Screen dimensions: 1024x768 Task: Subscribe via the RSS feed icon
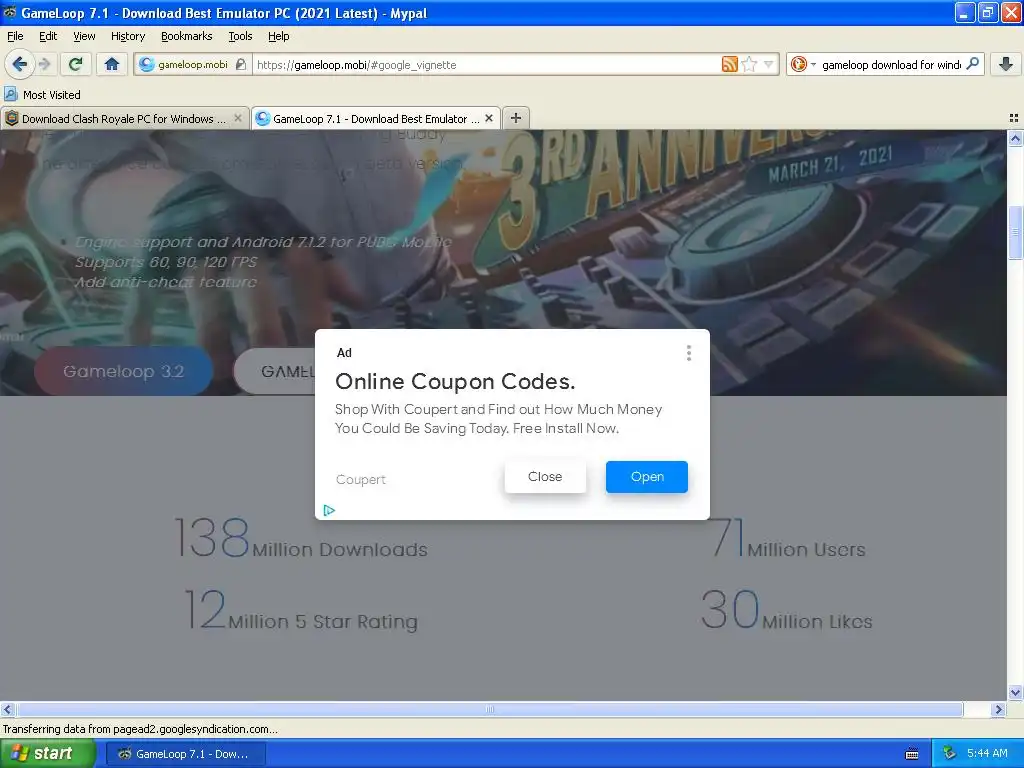tap(729, 64)
